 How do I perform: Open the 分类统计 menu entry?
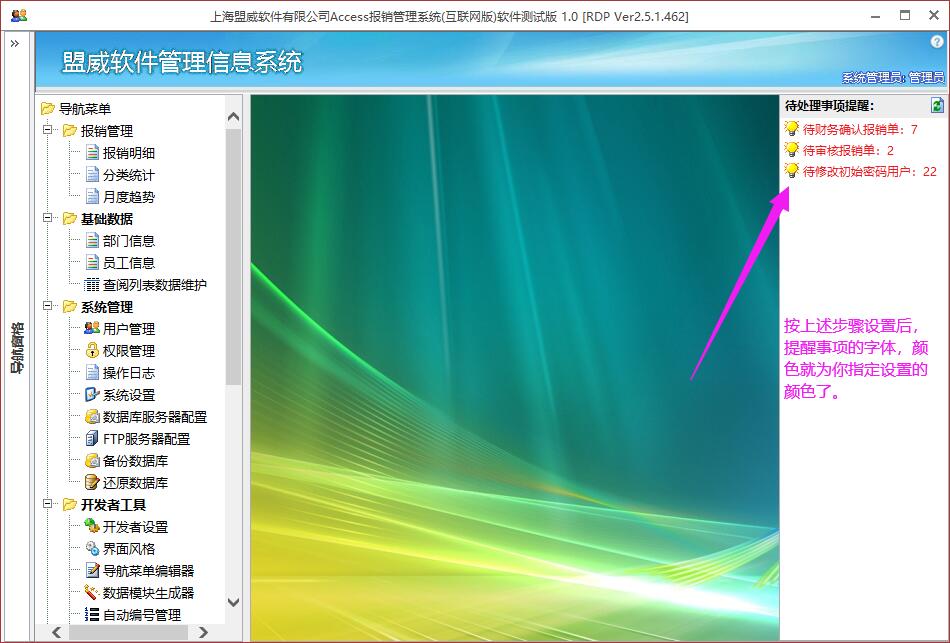tap(129, 175)
